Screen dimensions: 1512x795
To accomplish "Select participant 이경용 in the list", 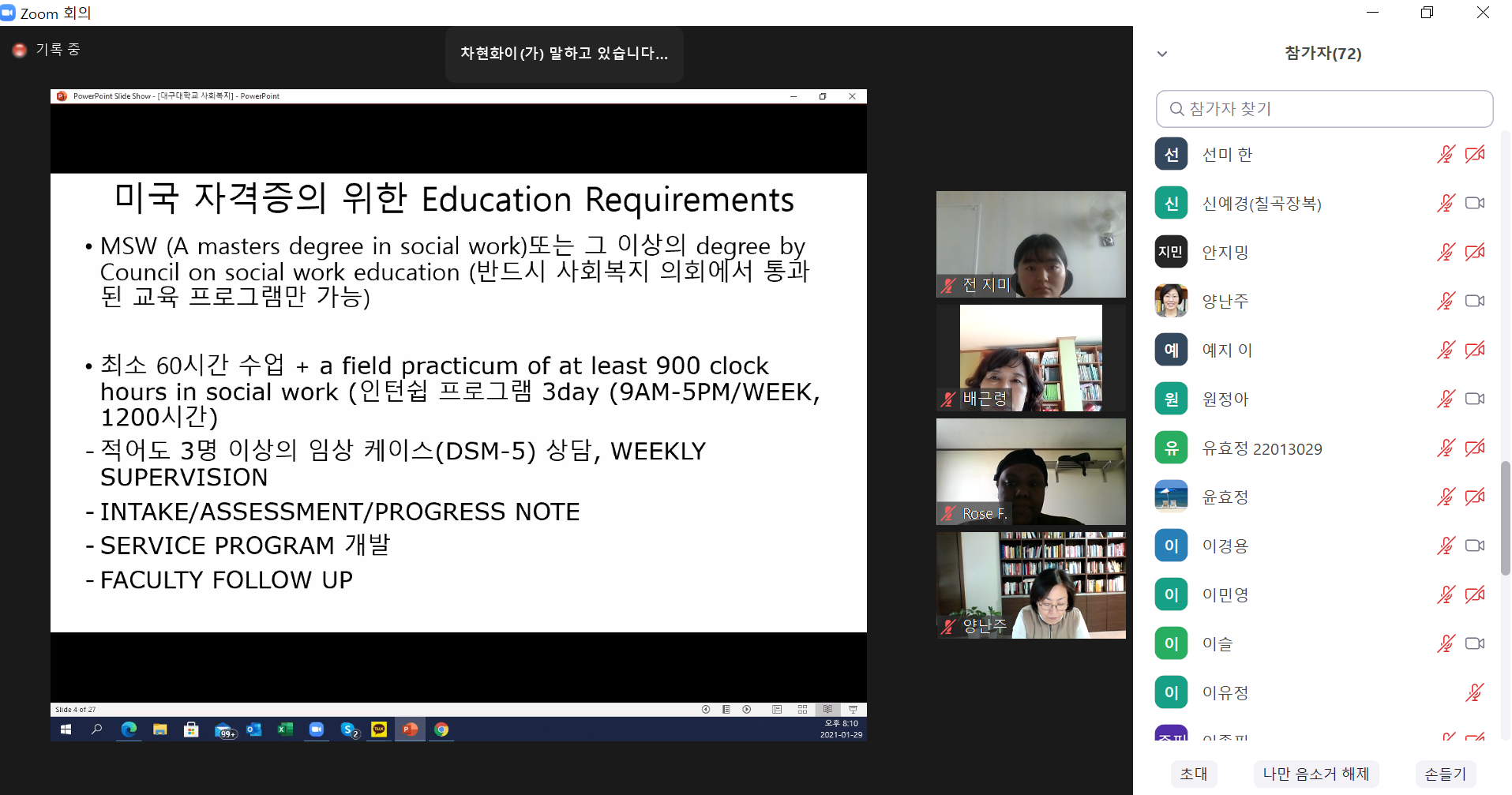I will 1225,546.
